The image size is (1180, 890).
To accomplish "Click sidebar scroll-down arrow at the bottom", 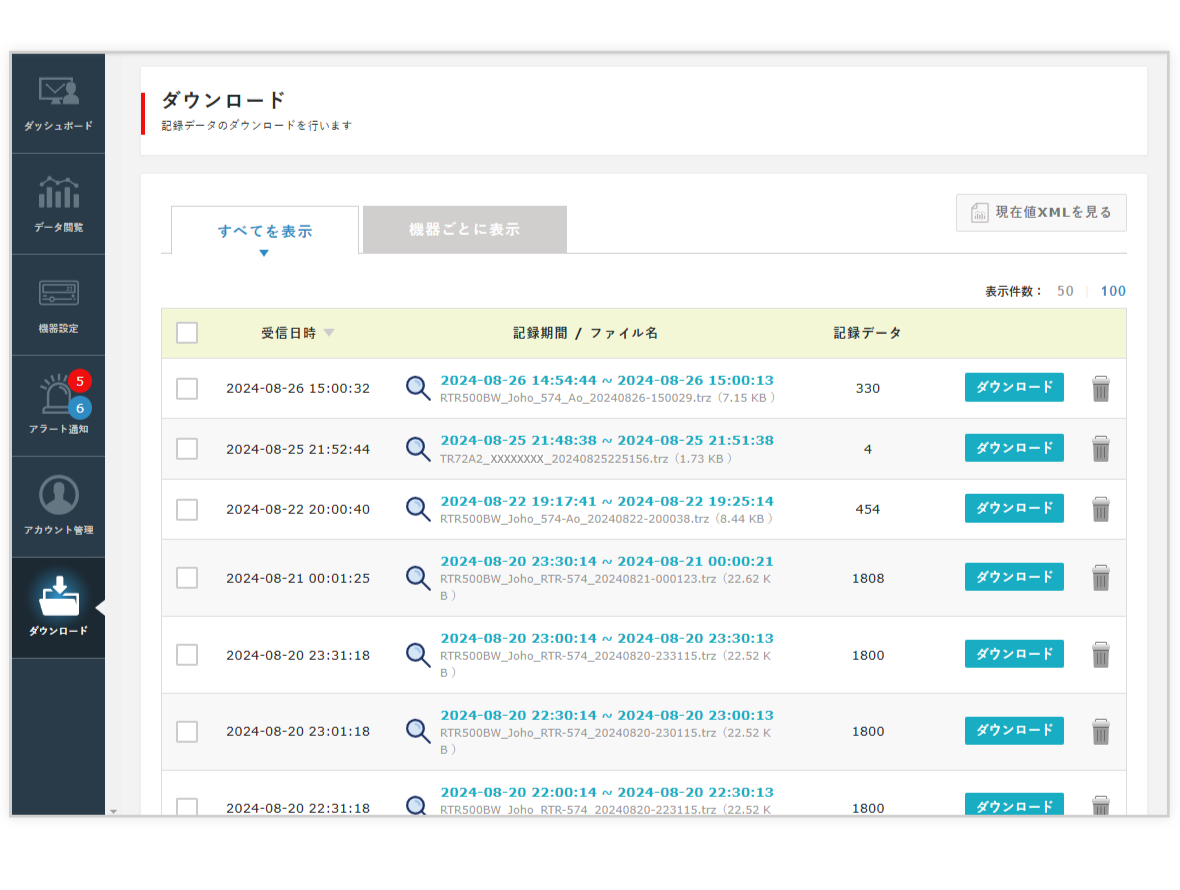I will pyautogui.click(x=112, y=811).
